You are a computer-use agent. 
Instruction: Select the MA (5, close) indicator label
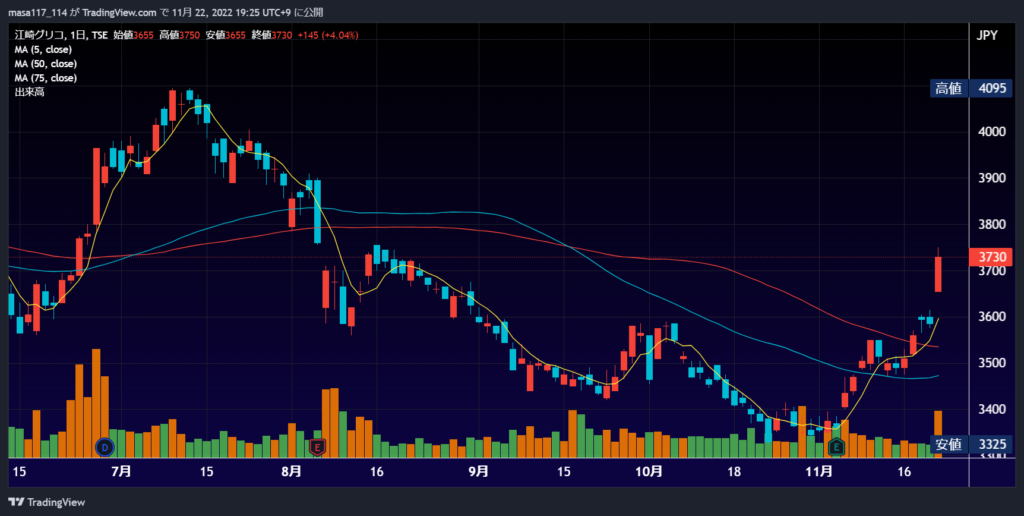(x=43, y=50)
